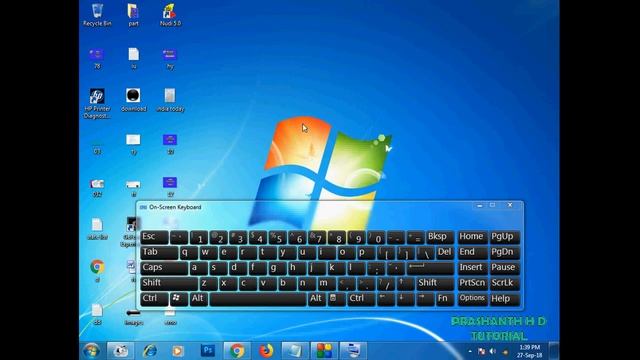The width and height of the screenshot is (640, 360).
Task: Click the Esc key
Action: pos(154,237)
